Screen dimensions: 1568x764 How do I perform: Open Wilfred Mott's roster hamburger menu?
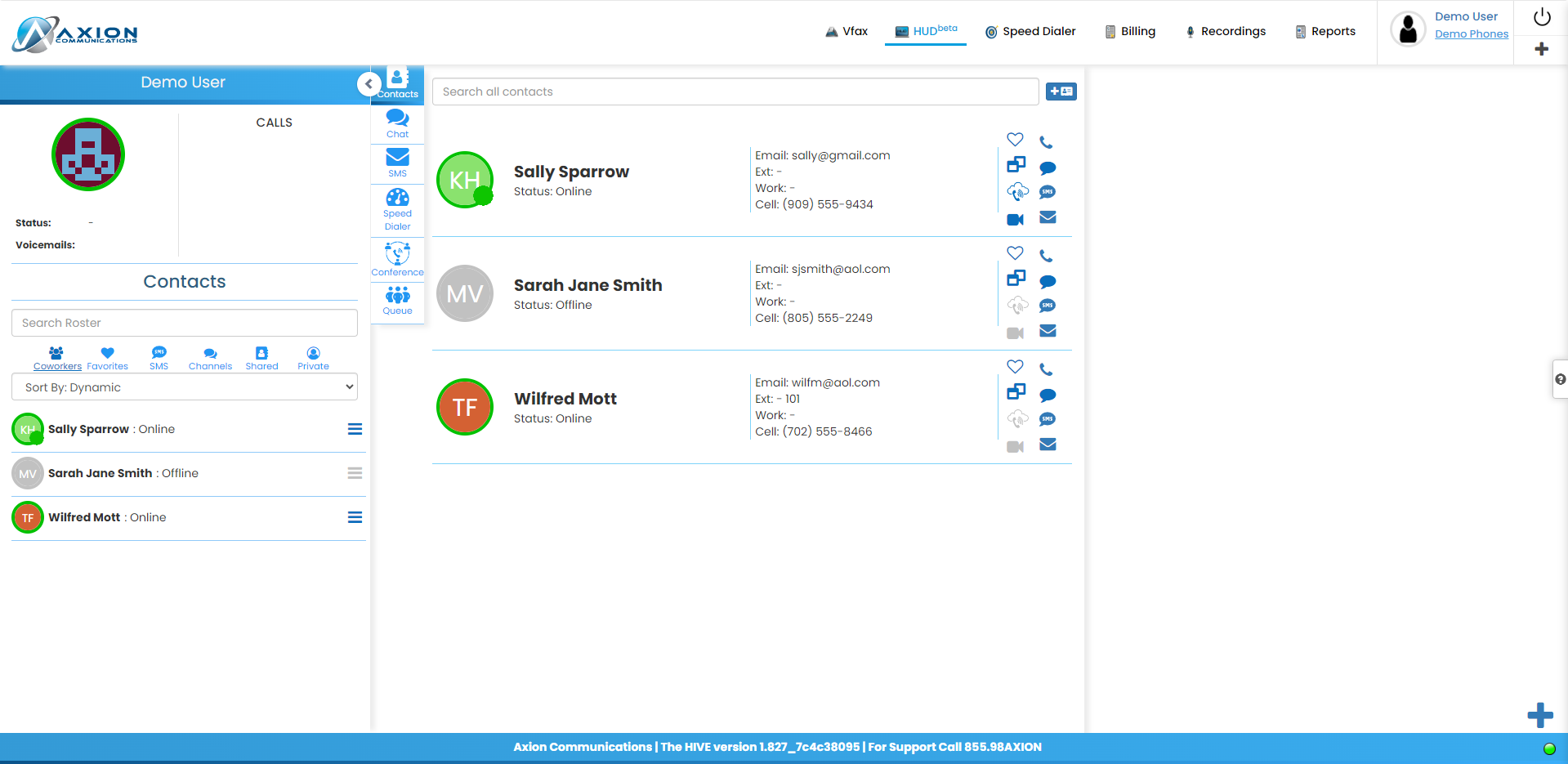(x=355, y=517)
